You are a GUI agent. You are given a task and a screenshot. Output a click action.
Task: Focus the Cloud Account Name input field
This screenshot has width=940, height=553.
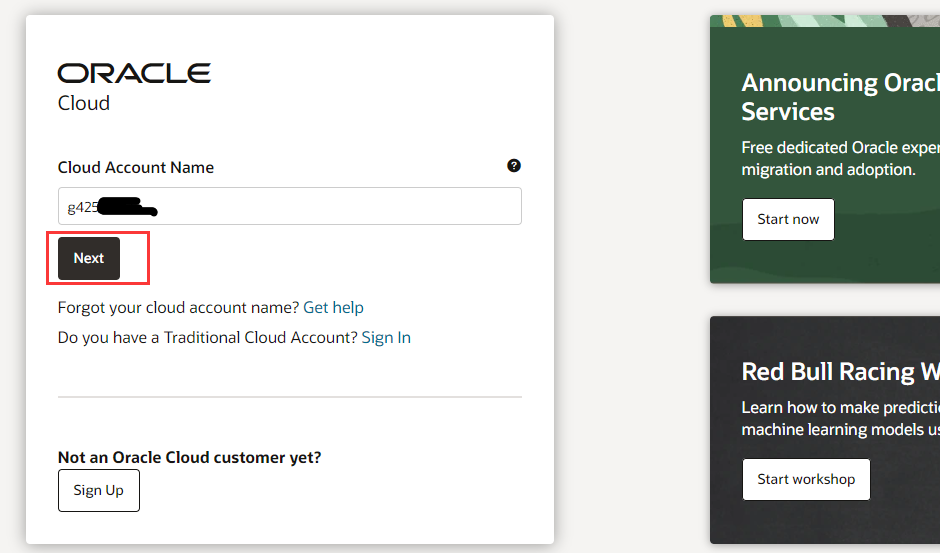(x=290, y=206)
